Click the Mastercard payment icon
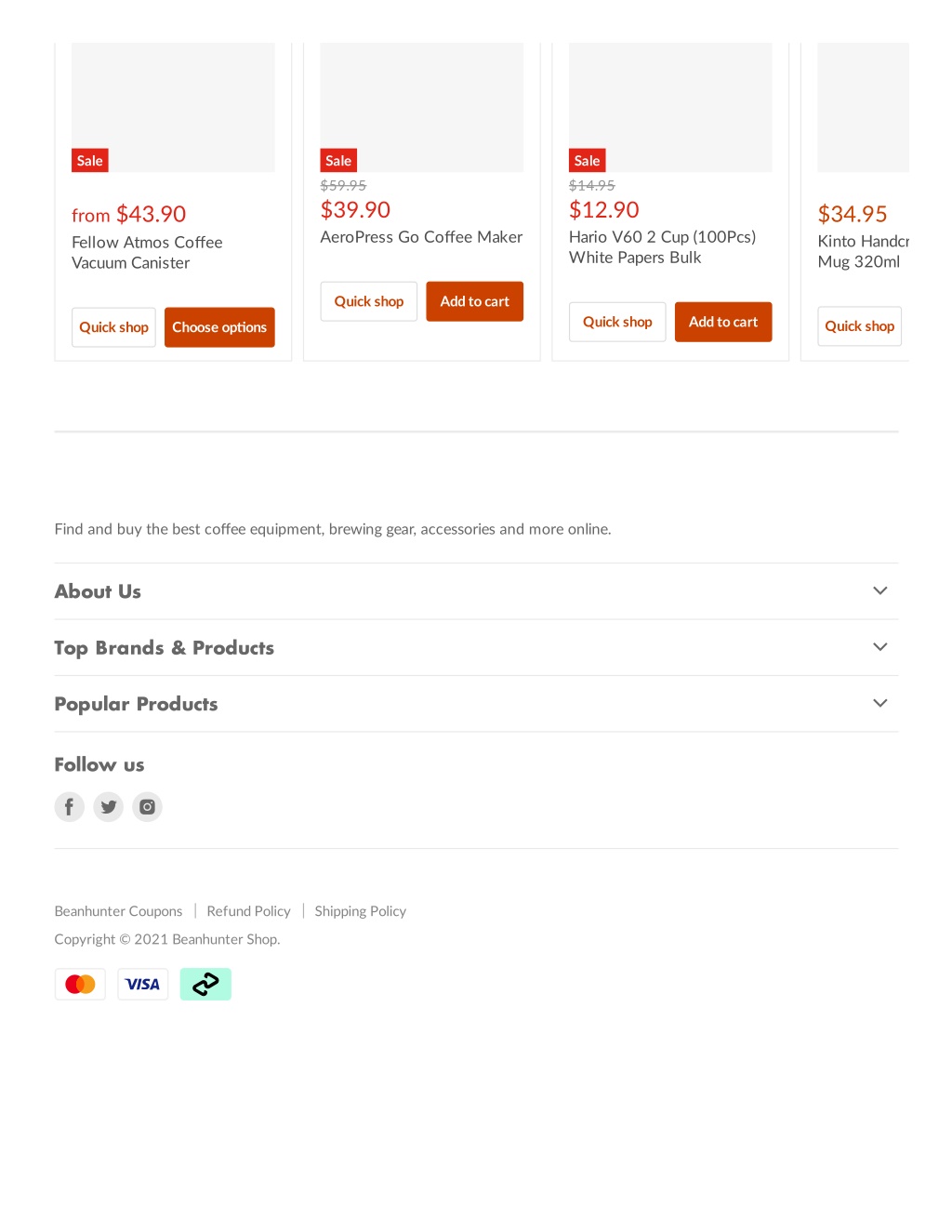This screenshot has width=952, height=1232. point(80,984)
